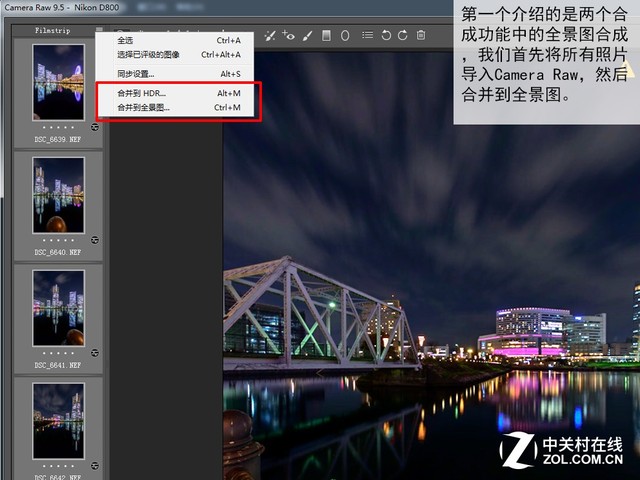The width and height of the screenshot is (640, 480).
Task: Click settings badge on DSC_6639.NEF thumbnail
Action: point(95,127)
